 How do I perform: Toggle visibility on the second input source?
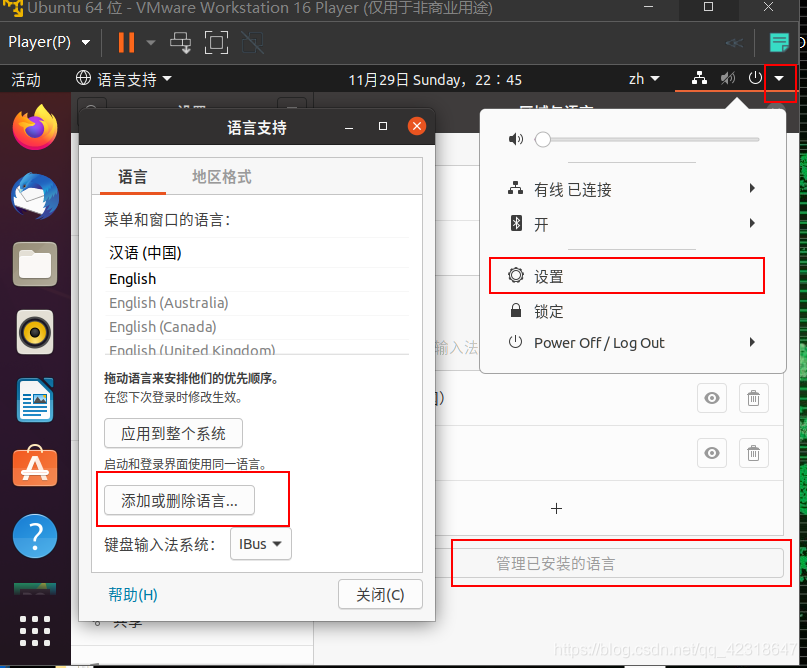click(711, 453)
